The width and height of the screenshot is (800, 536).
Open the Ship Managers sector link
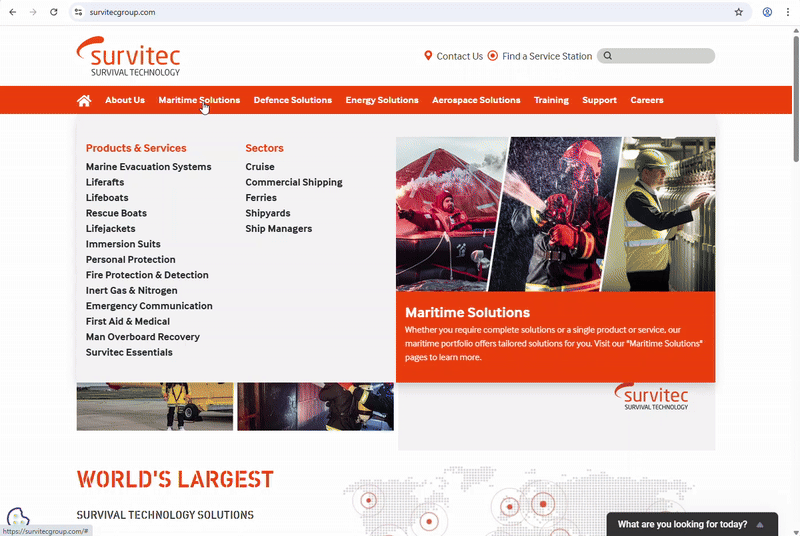(279, 228)
